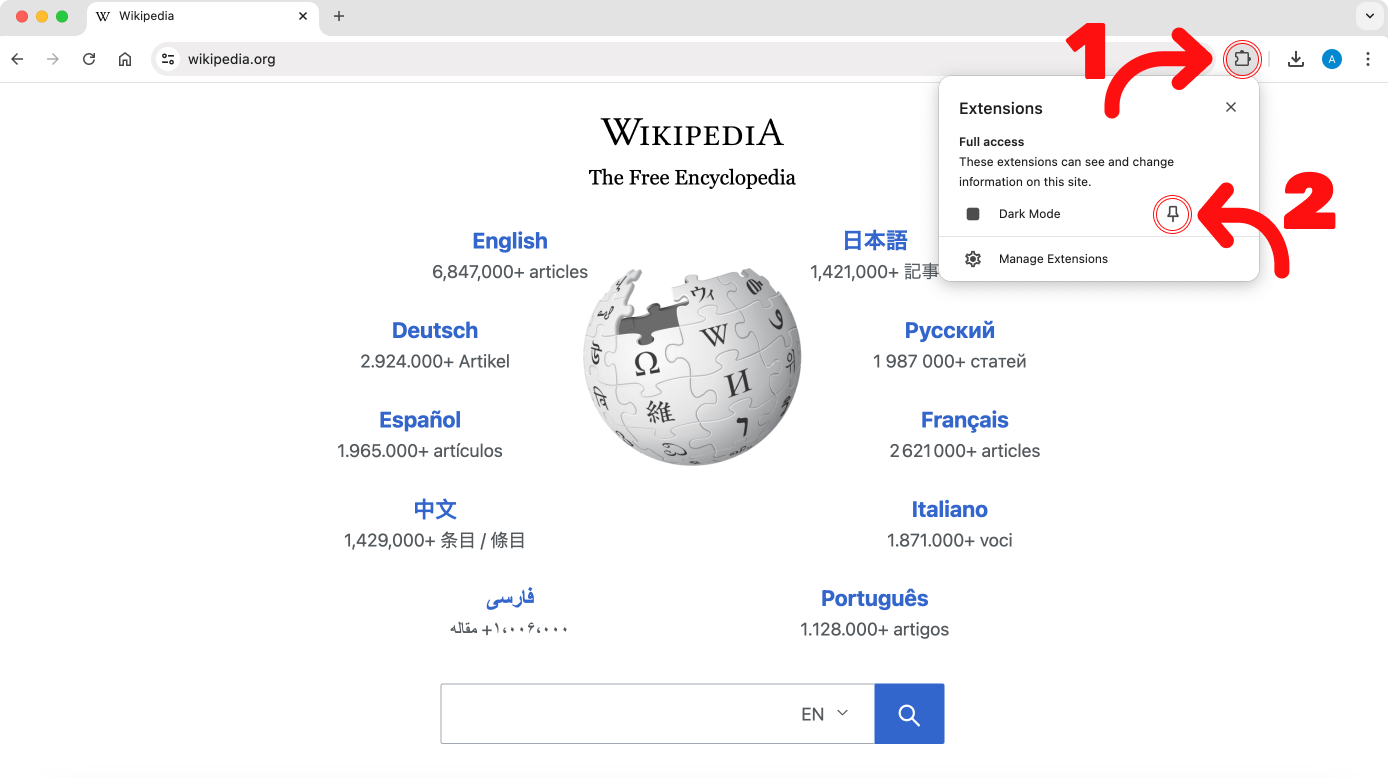Open Français Wikipedia link
The height and width of the screenshot is (778, 1388).
coord(965,420)
